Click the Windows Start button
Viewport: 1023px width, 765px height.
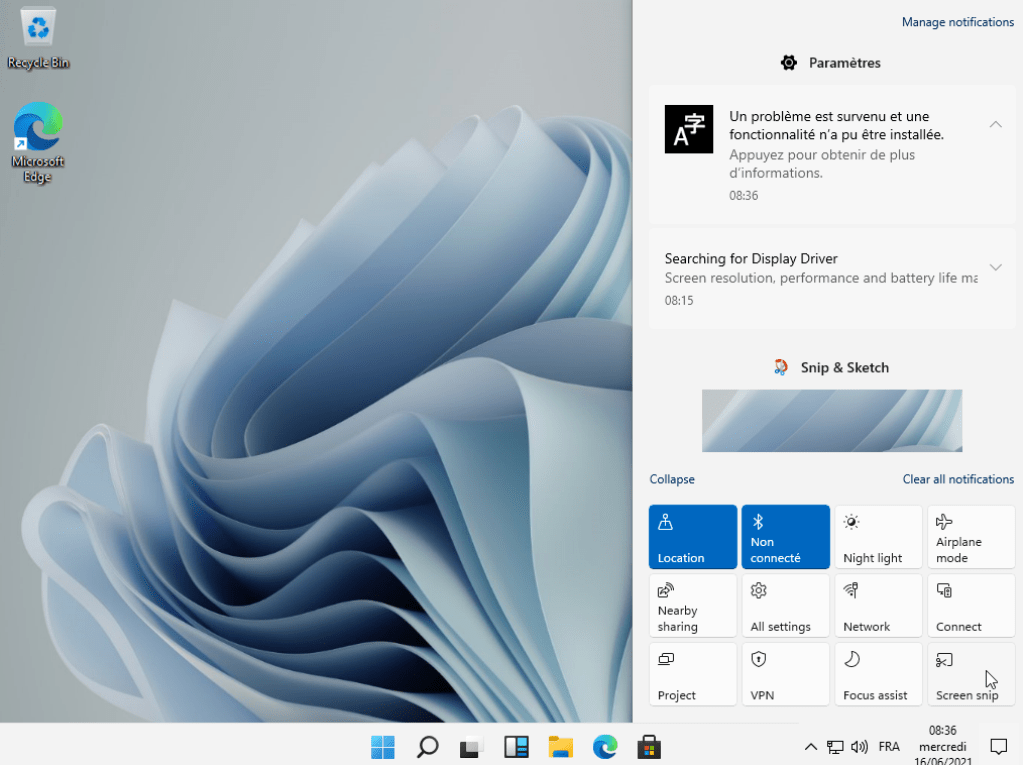[x=383, y=747]
